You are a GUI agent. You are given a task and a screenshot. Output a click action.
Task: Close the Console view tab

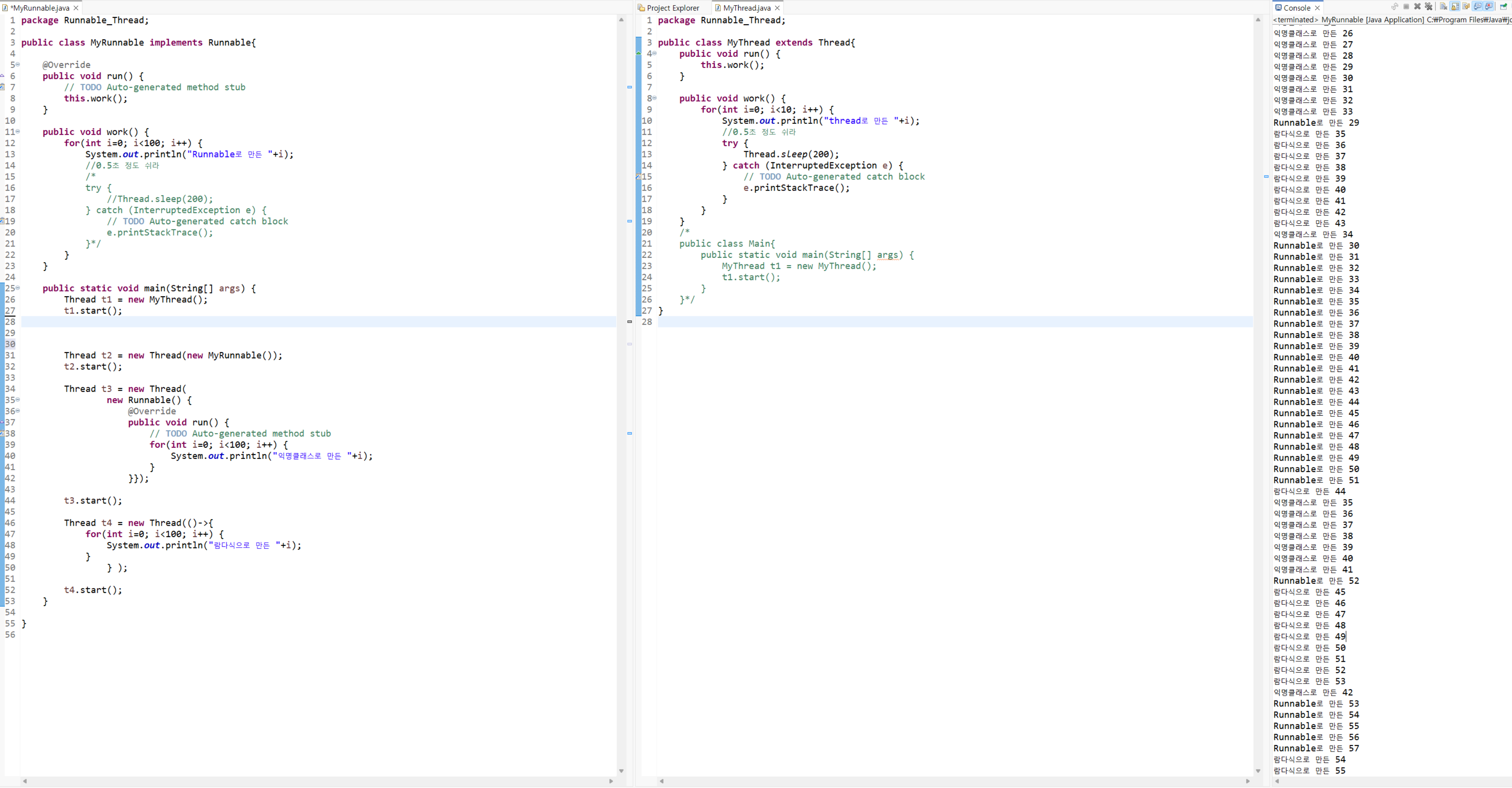coord(1318,8)
